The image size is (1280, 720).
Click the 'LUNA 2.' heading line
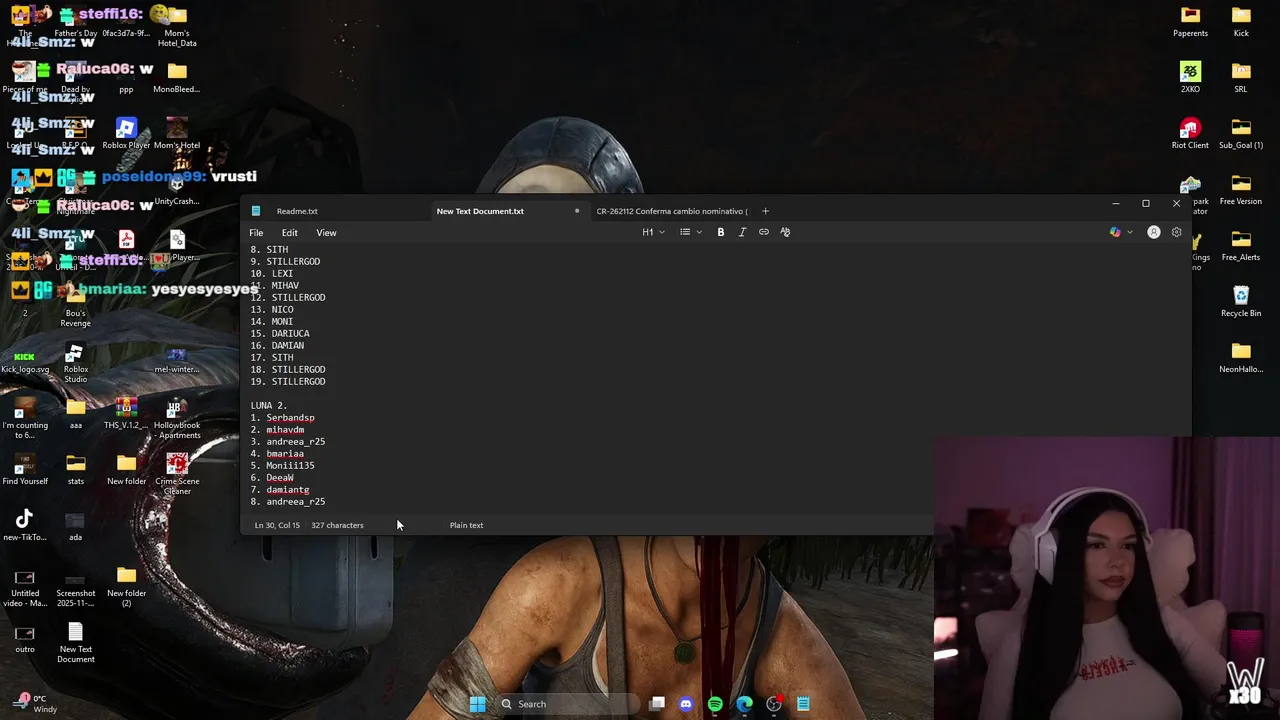point(268,406)
